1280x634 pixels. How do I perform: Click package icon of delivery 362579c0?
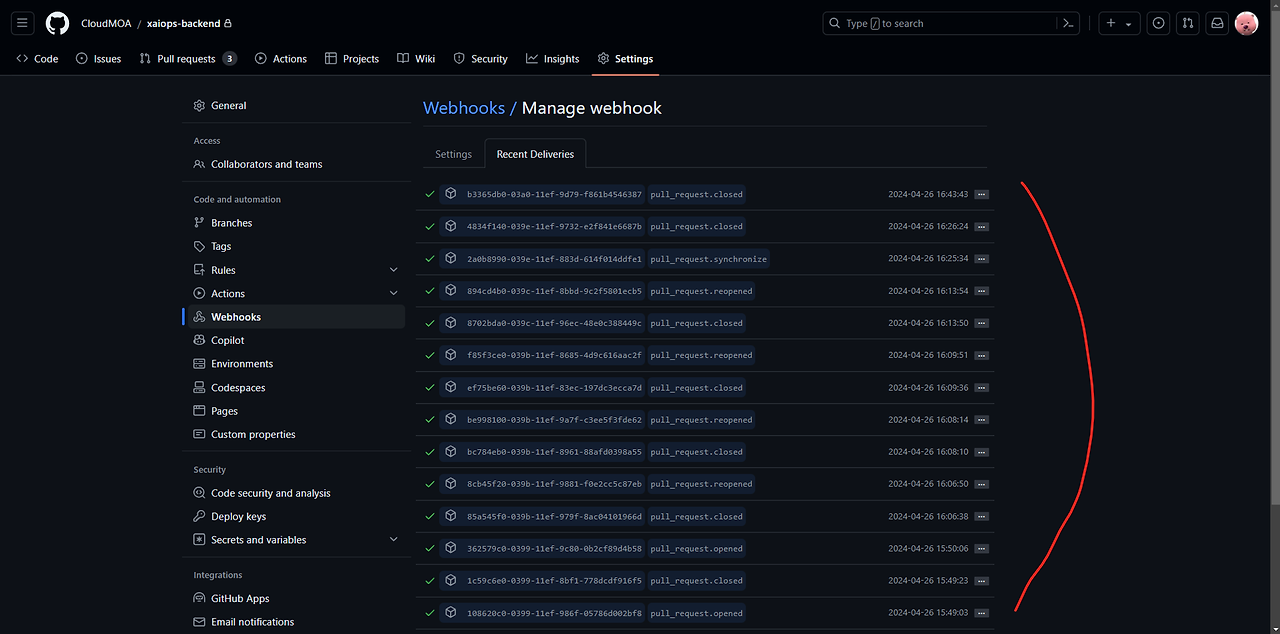tap(451, 548)
